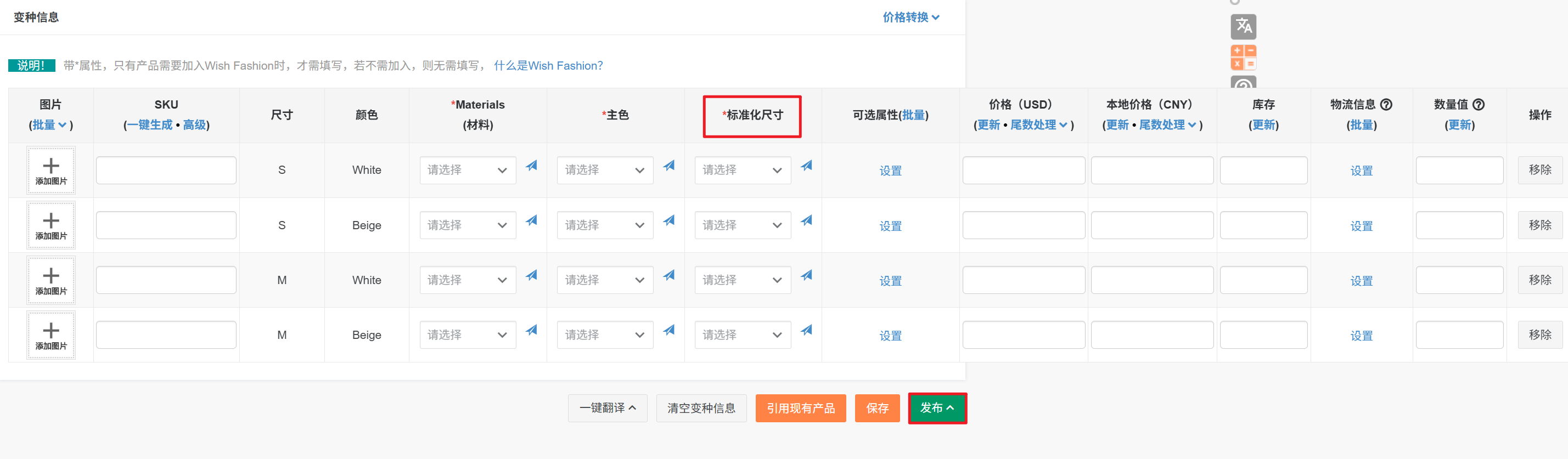The width and height of the screenshot is (1568, 459).
Task: Click the 引用现有产品 button
Action: (x=800, y=408)
